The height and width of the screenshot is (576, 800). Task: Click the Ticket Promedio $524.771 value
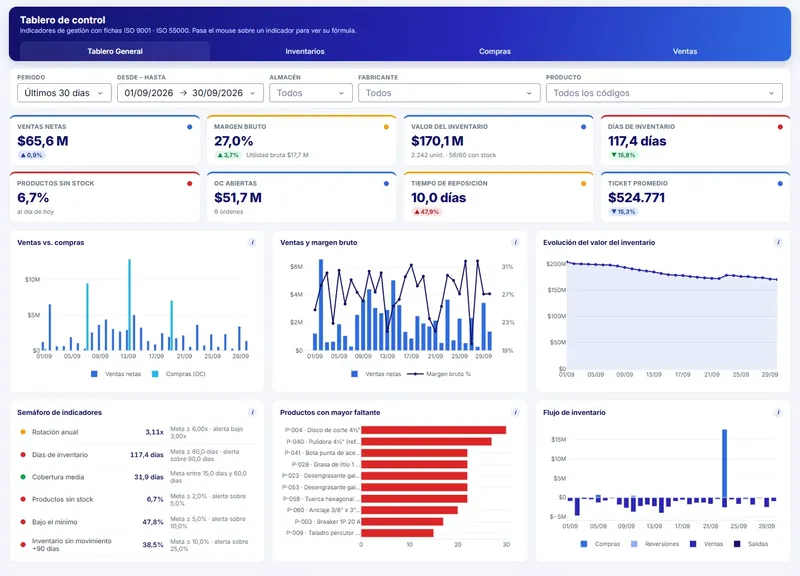click(636, 198)
